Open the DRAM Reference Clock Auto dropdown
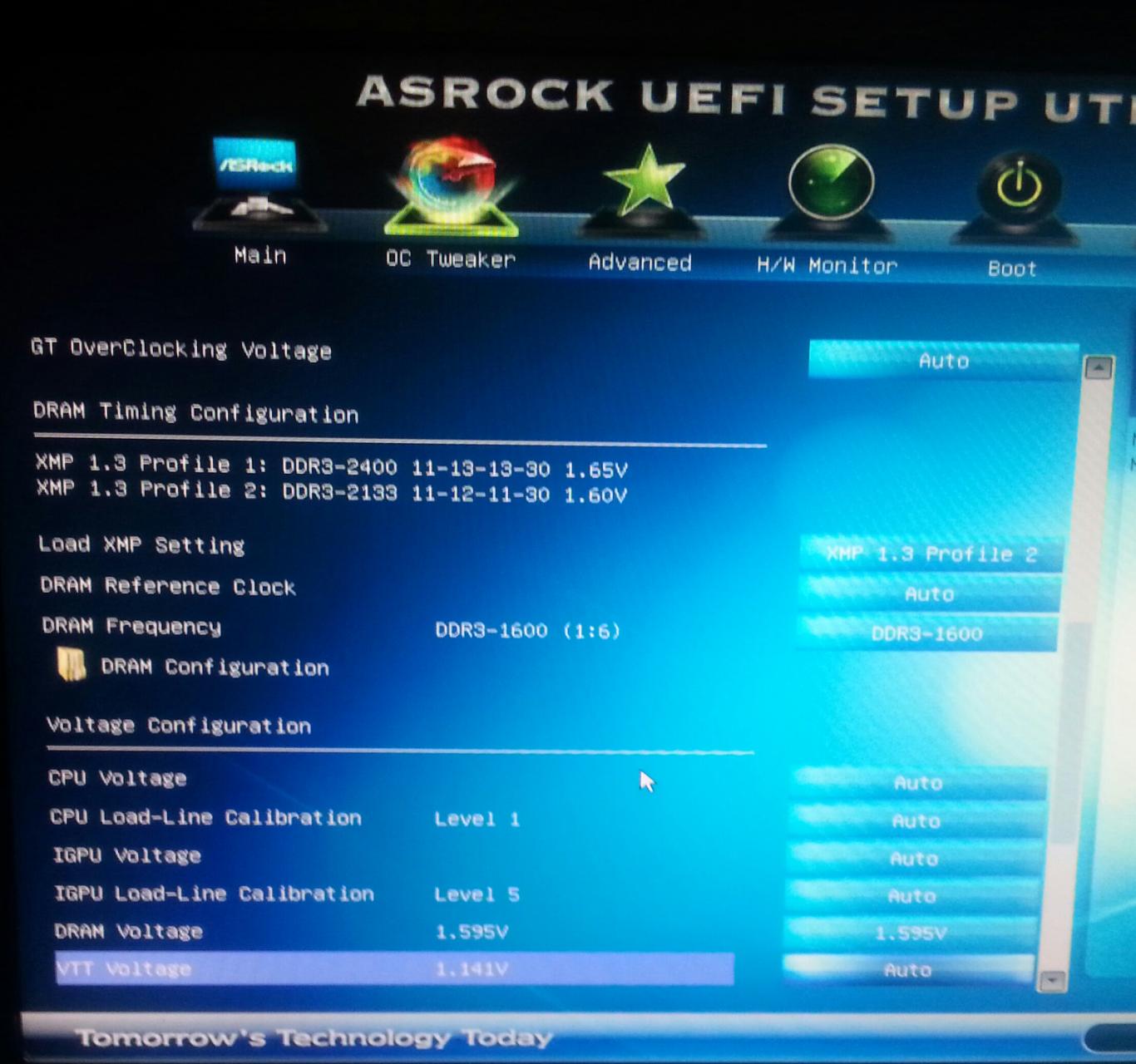This screenshot has height=1064, width=1136. point(929,594)
